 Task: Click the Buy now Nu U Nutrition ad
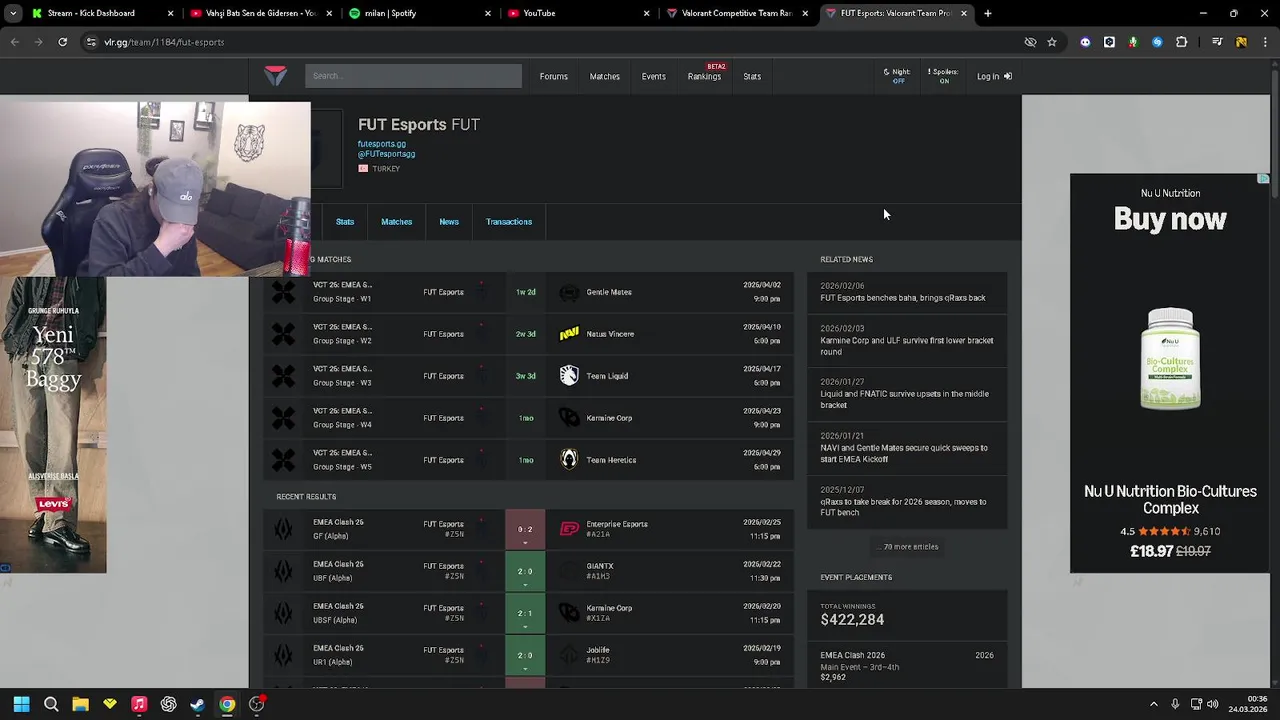coord(1170,373)
